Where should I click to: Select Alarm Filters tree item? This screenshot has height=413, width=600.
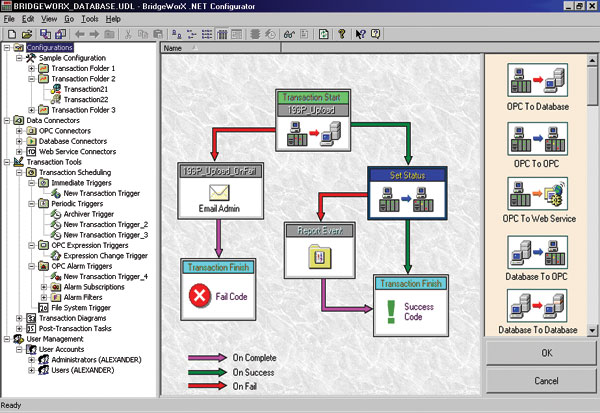[x=83, y=297]
